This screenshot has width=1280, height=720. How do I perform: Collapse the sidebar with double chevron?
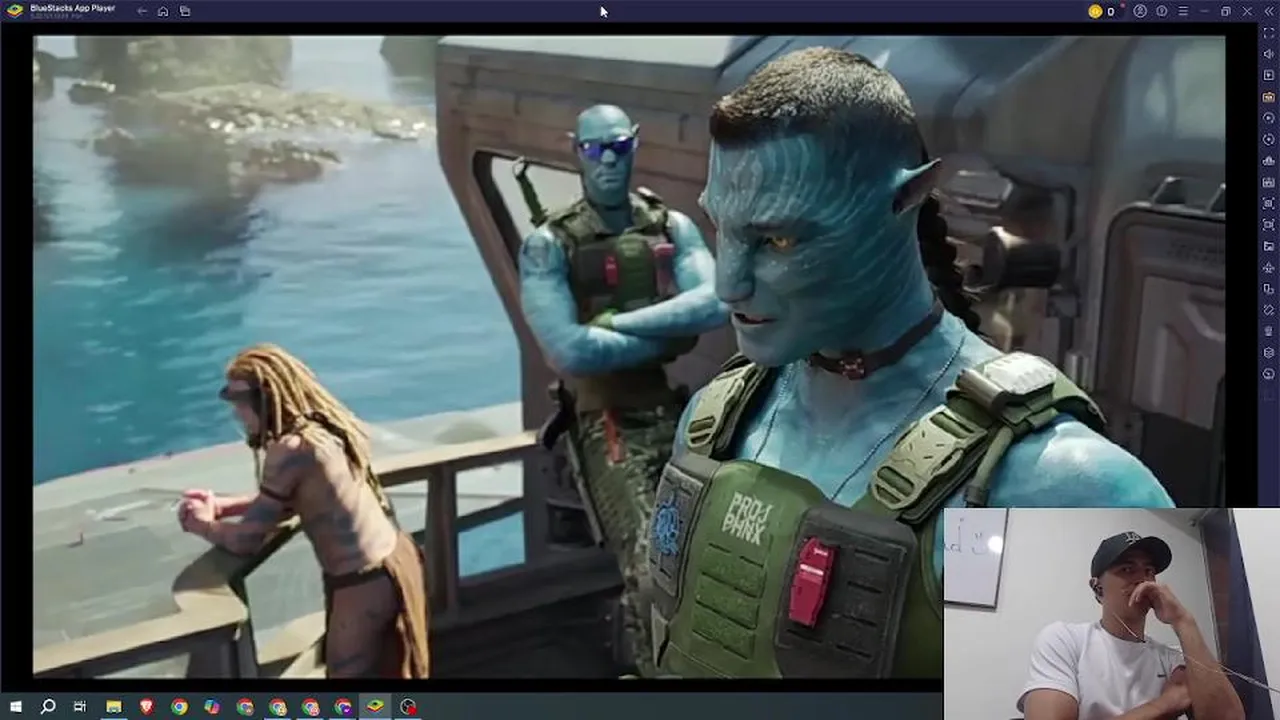pyautogui.click(x=1269, y=11)
